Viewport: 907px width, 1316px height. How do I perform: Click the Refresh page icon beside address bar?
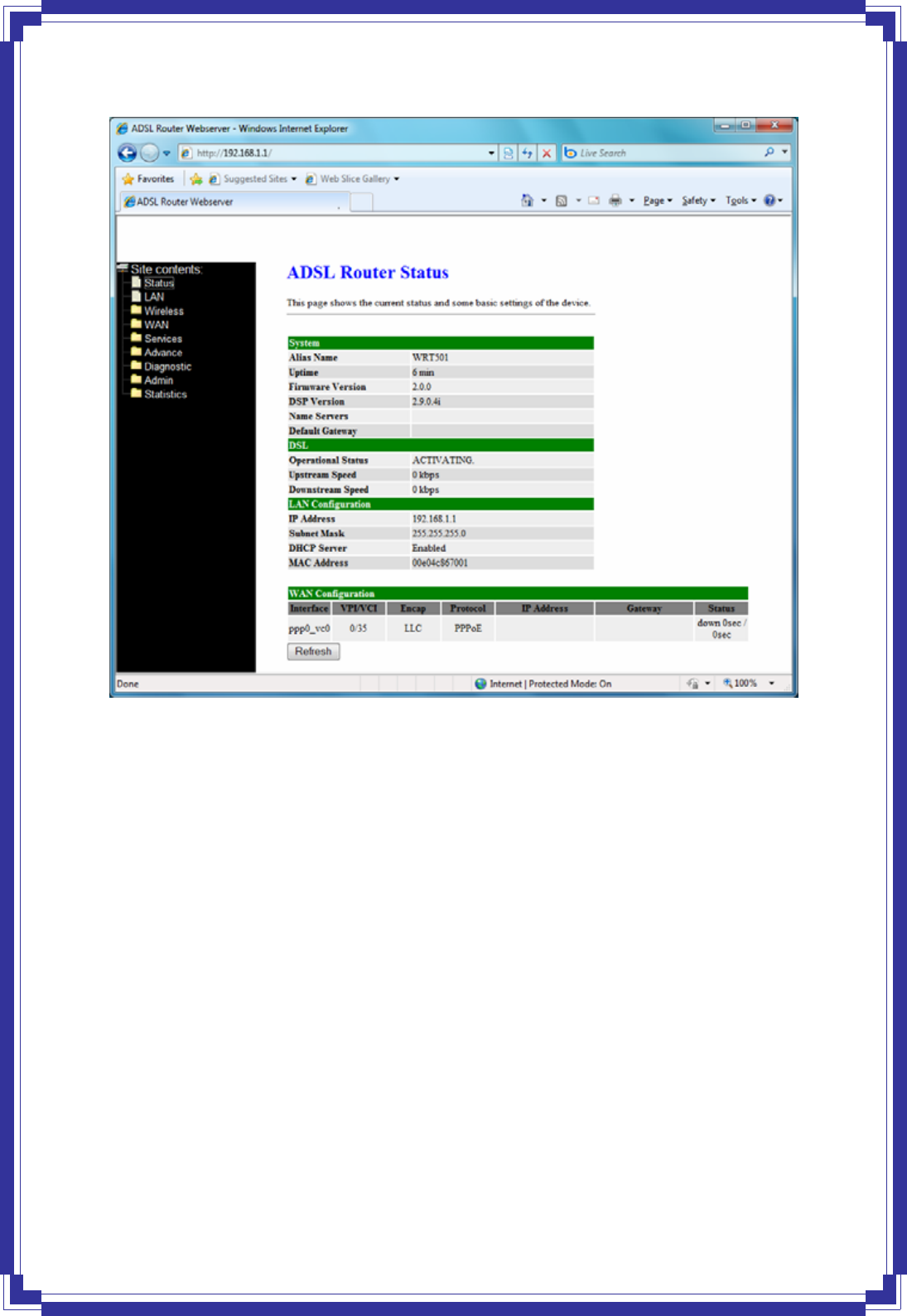point(528,153)
